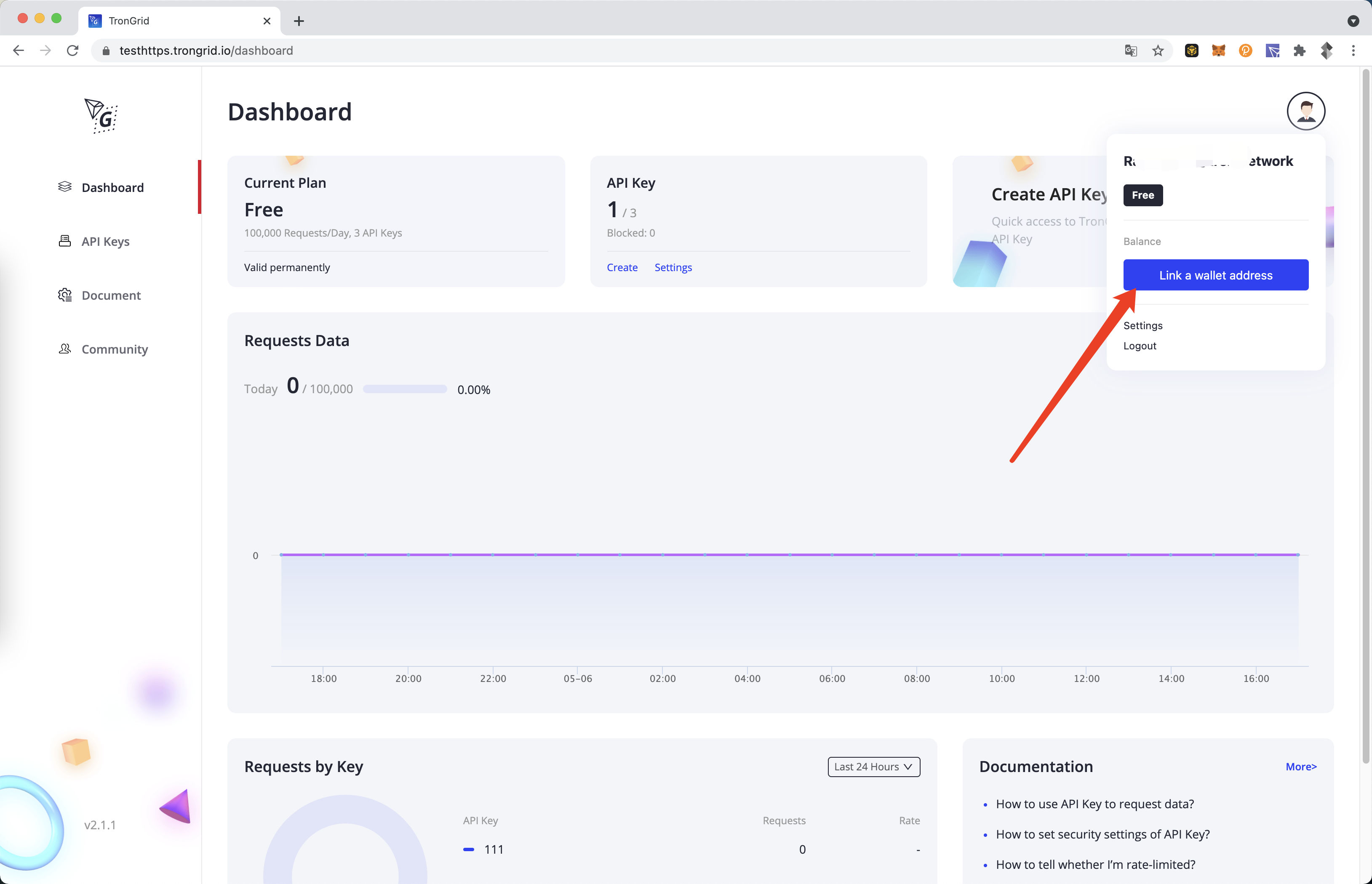This screenshot has height=884, width=1372.
Task: Click the browser address bar URL
Action: [x=206, y=51]
